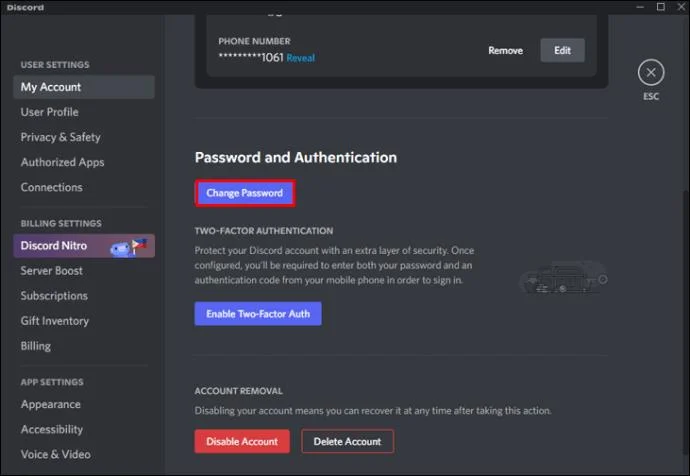Click Disable Account button

(x=242, y=441)
